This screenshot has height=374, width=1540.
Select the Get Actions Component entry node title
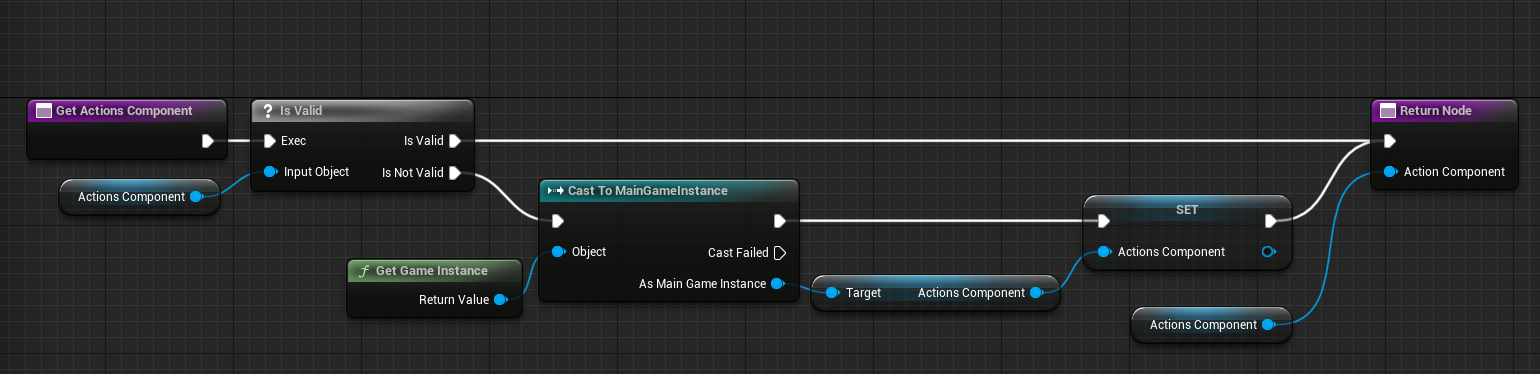[124, 111]
